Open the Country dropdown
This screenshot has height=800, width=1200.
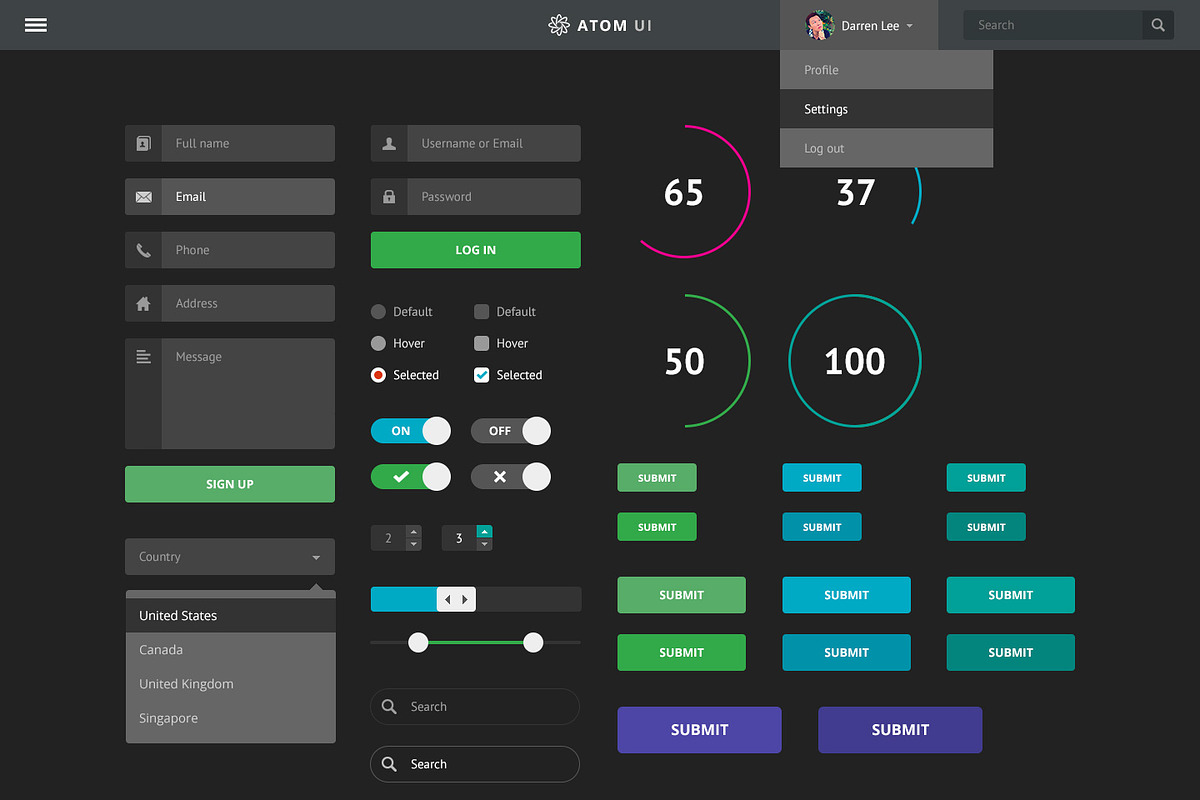230,557
